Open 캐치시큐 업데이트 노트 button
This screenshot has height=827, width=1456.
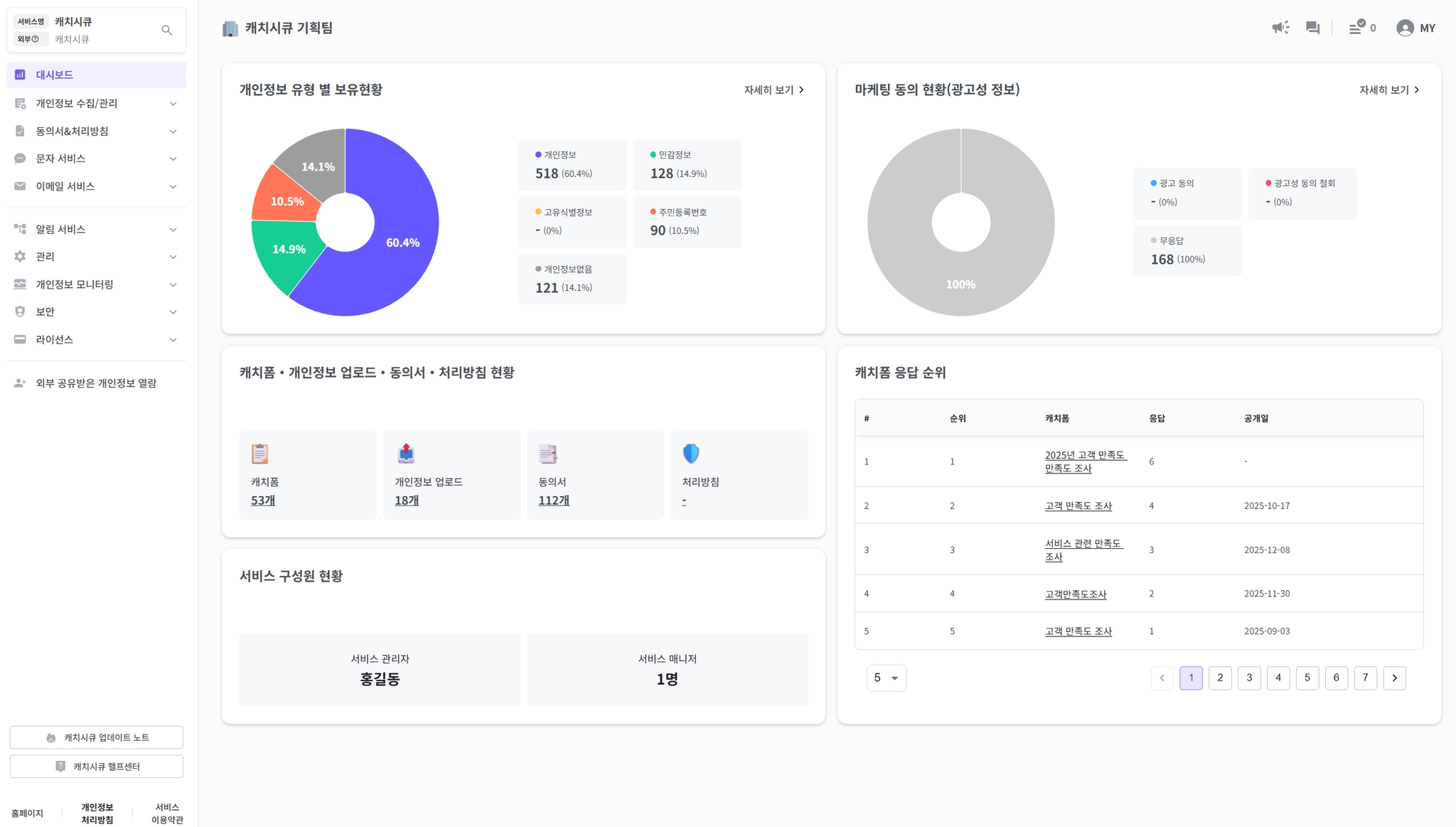pos(97,737)
